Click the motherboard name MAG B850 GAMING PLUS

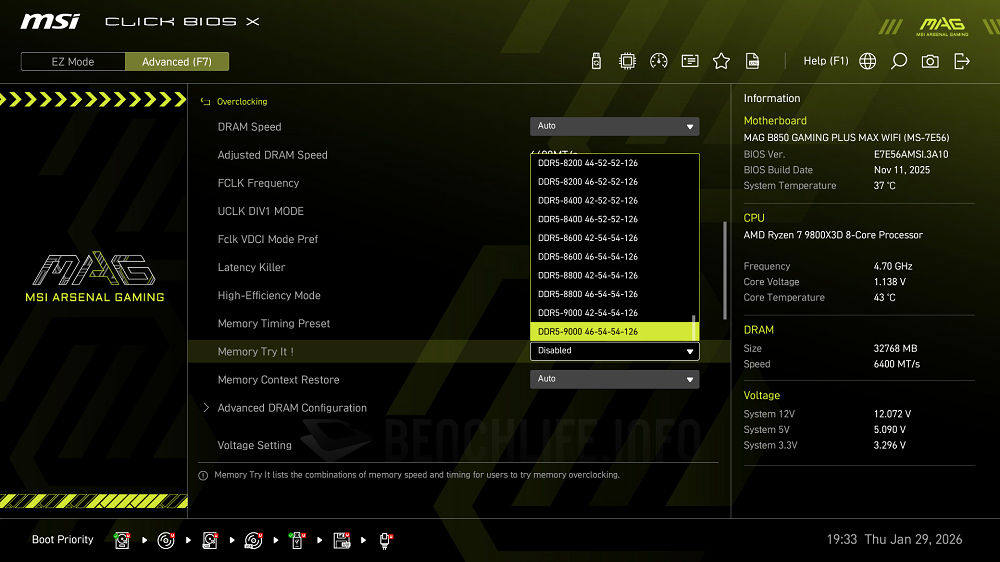point(846,137)
